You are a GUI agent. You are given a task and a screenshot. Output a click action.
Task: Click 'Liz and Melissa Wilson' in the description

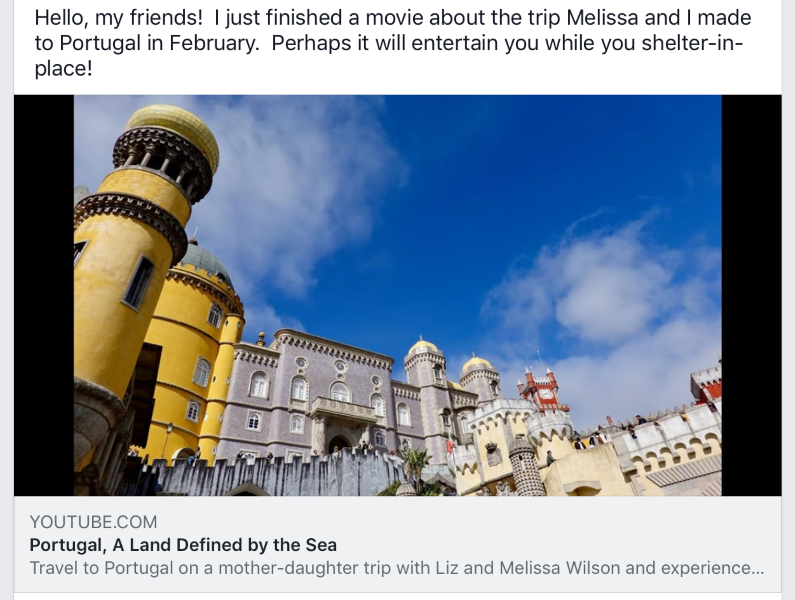(536, 568)
